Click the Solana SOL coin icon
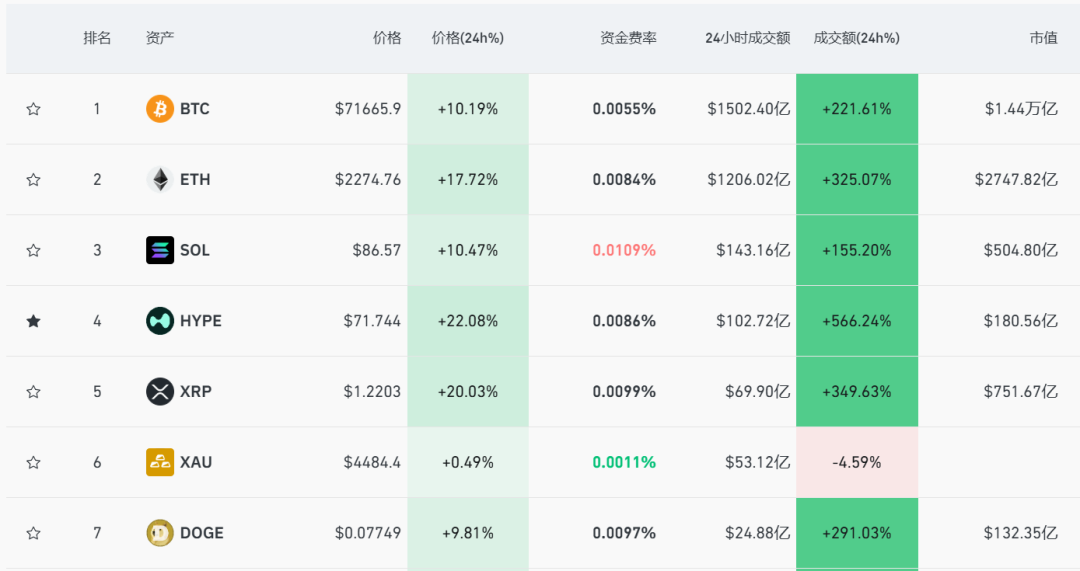Image resolution: width=1080 pixels, height=571 pixels. tap(160, 250)
